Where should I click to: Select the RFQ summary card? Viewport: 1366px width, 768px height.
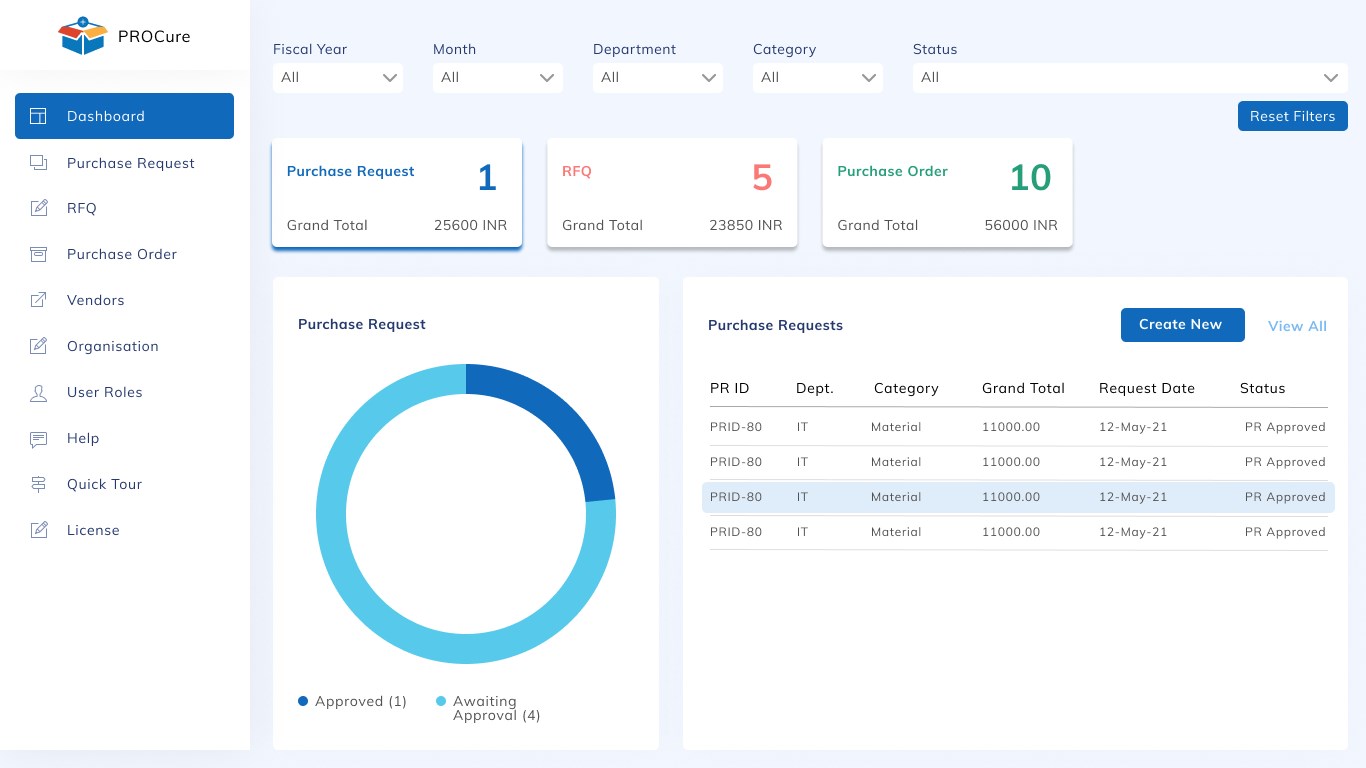[x=672, y=193]
